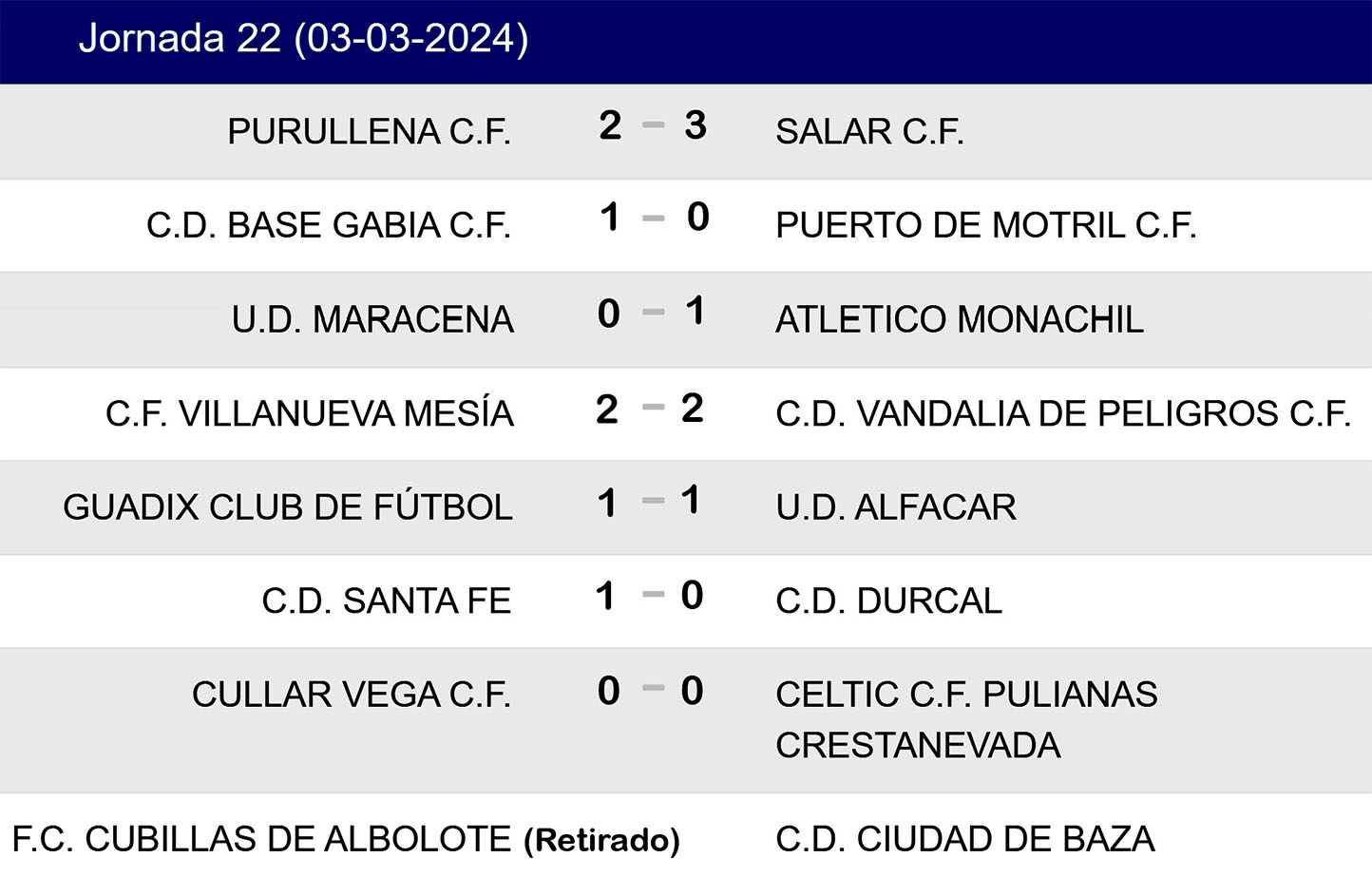The image size is (1372, 896).
Task: Click the Jornada 22 (03-03-2024) header
Action: (303, 39)
